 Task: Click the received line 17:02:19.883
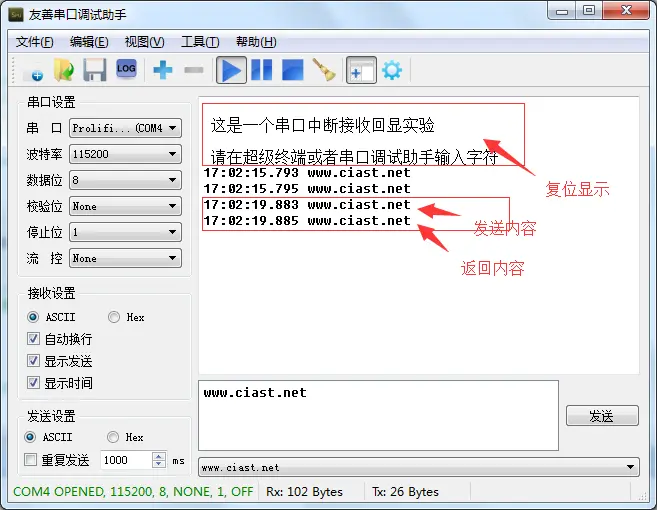pyautogui.click(x=307, y=205)
